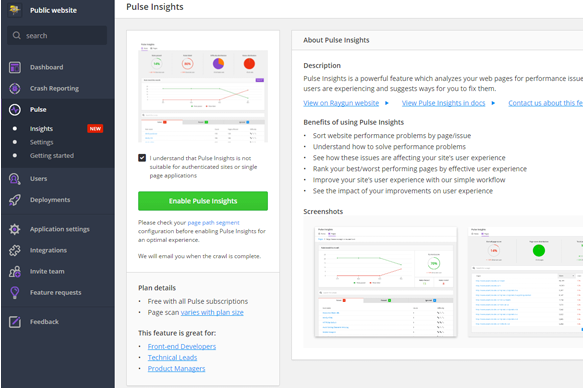Click the sidebar search field
The image size is (583, 388).
[57, 35]
